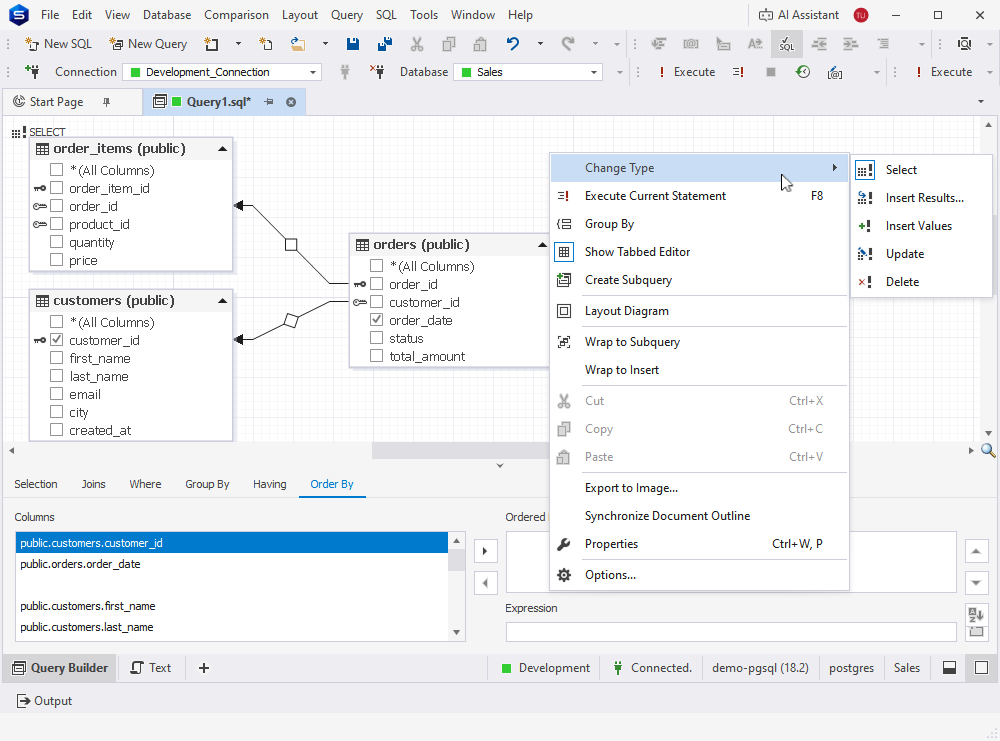Click the sort order A-Z icon
This screenshot has width=1000, height=741.
[x=976, y=615]
